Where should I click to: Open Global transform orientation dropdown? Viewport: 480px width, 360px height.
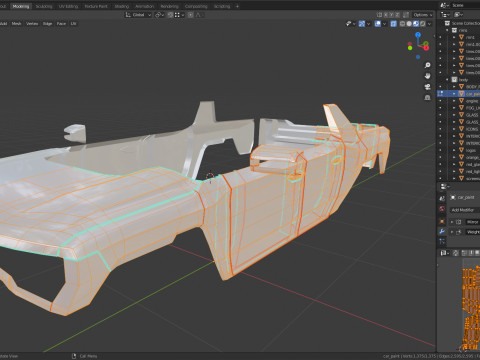coord(138,15)
